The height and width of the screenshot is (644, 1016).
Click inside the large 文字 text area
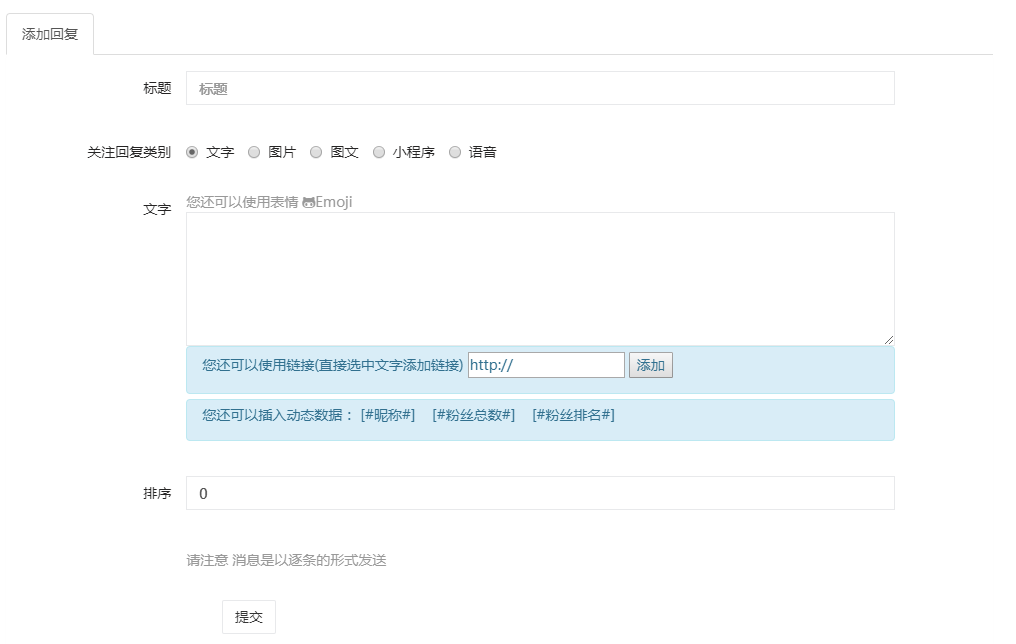540,278
